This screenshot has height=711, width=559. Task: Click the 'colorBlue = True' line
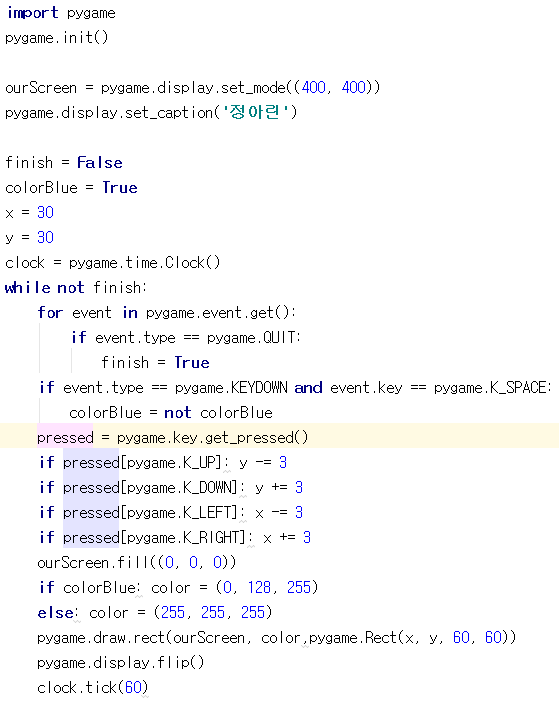click(71, 187)
